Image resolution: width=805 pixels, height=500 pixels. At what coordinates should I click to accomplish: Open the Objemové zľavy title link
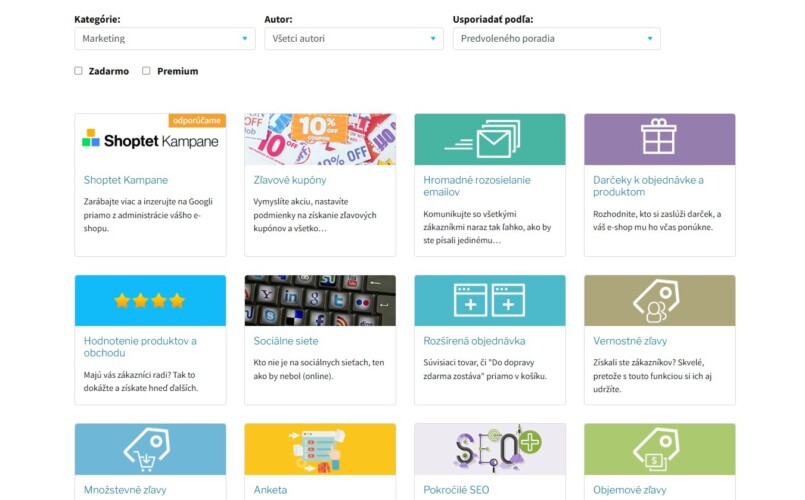coord(629,490)
